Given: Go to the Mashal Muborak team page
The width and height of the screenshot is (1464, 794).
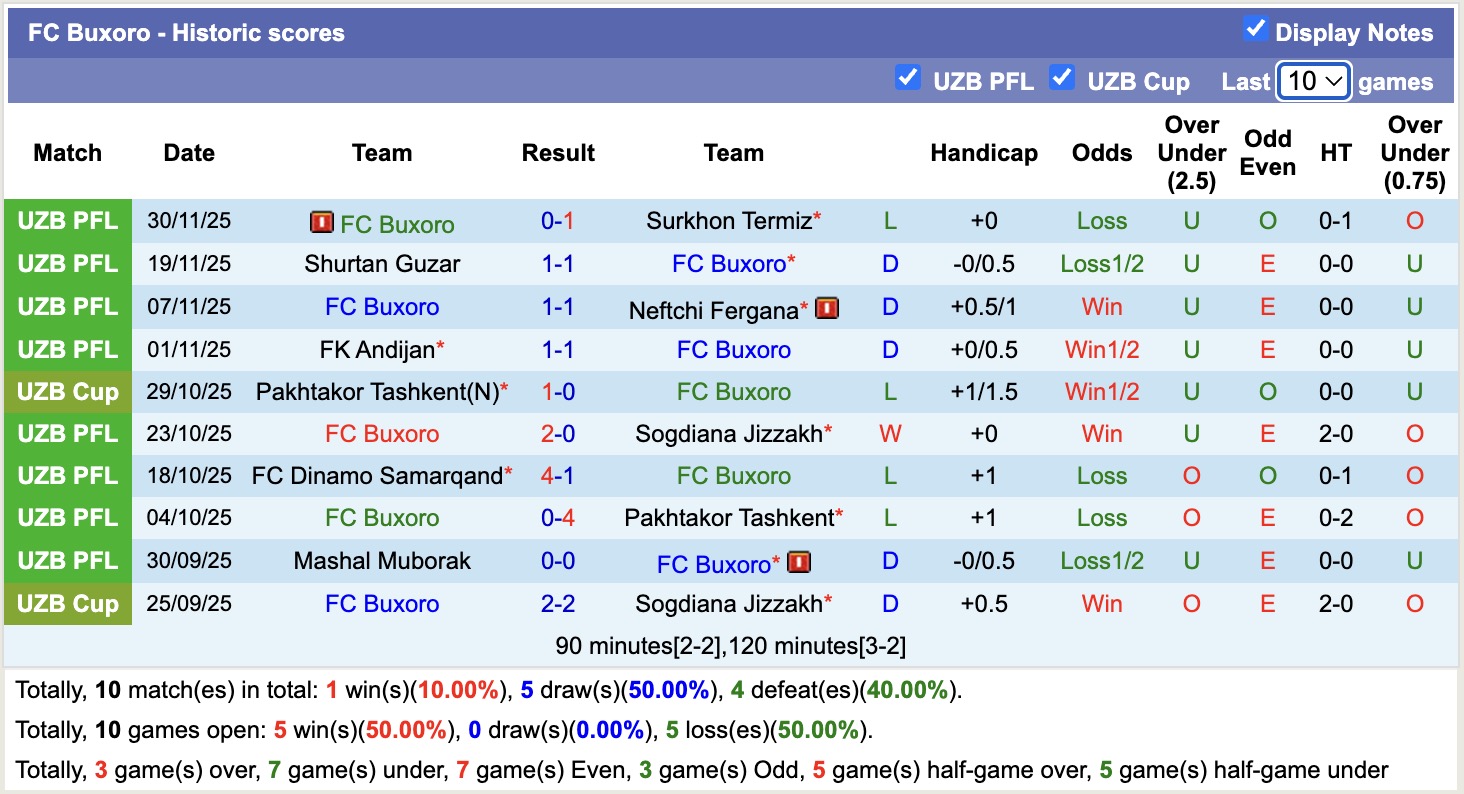Looking at the screenshot, I should (x=382, y=561).
